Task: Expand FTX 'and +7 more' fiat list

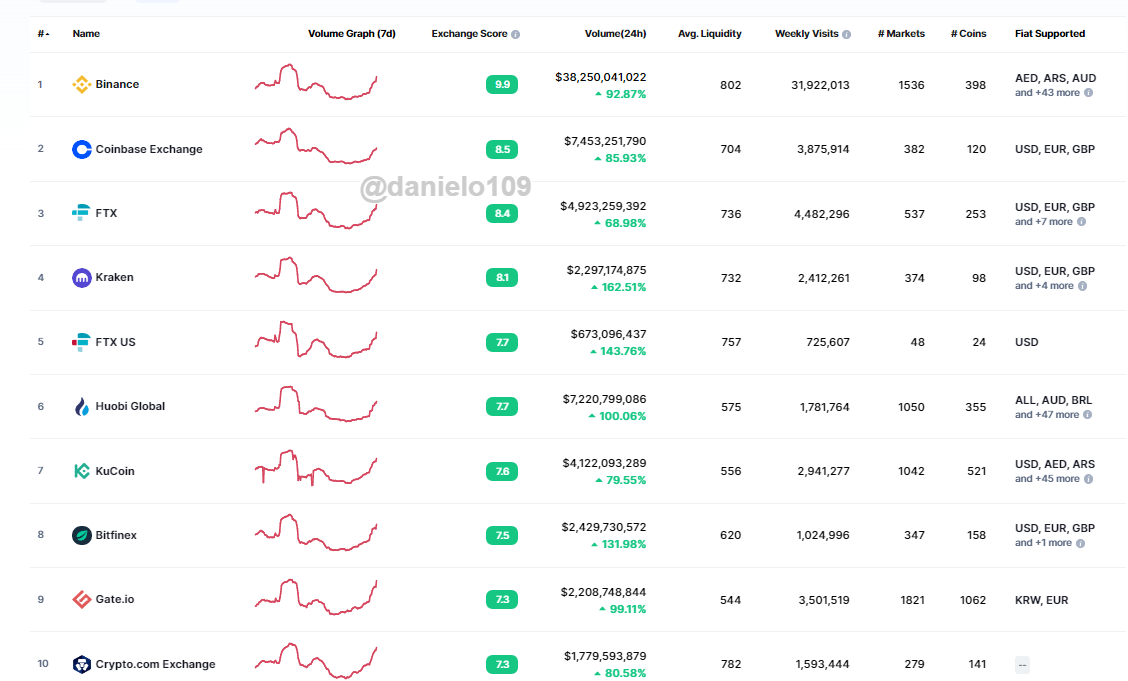Action: (1043, 221)
